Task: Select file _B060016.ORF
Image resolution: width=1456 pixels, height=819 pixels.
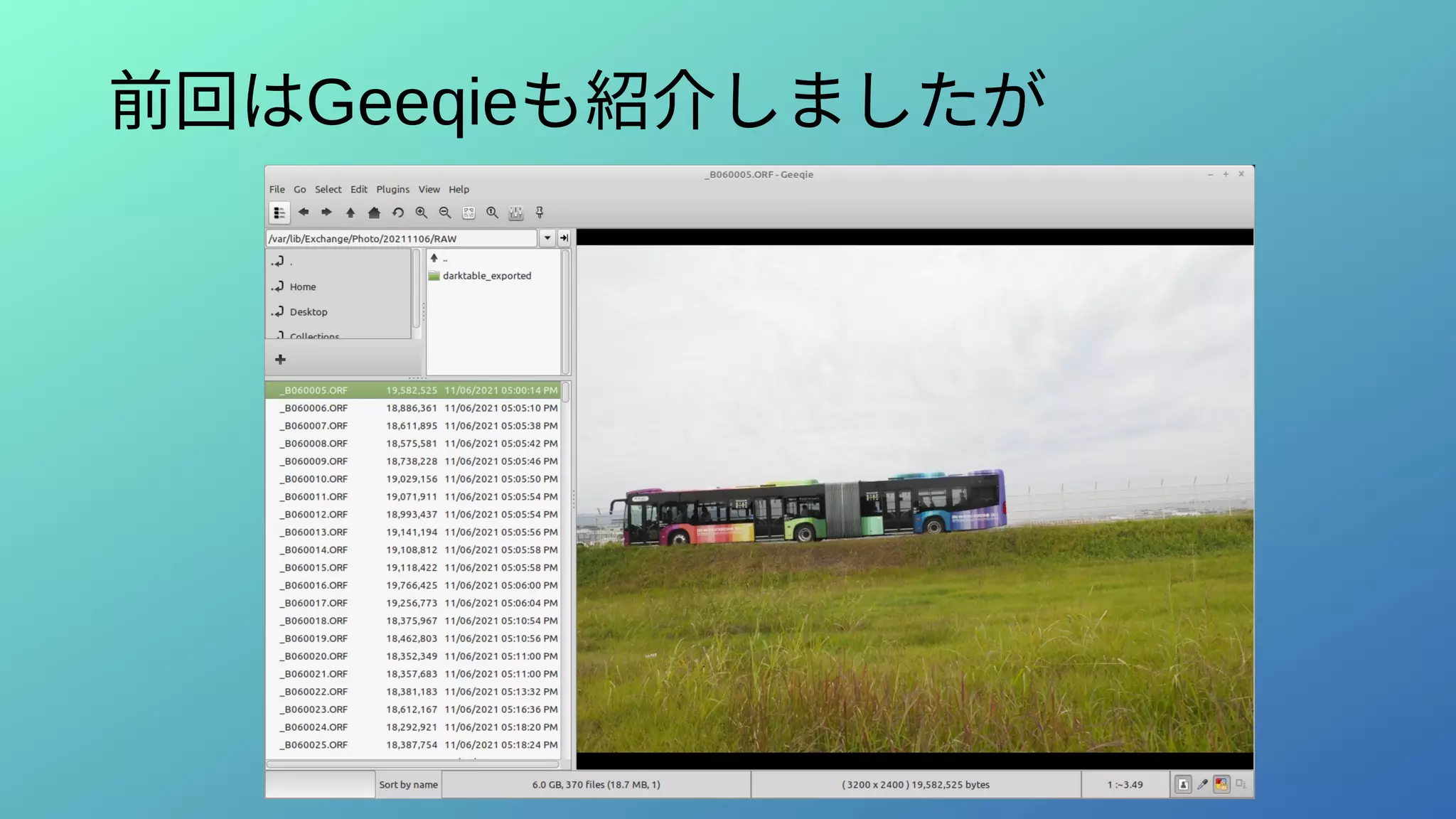Action: (x=413, y=586)
